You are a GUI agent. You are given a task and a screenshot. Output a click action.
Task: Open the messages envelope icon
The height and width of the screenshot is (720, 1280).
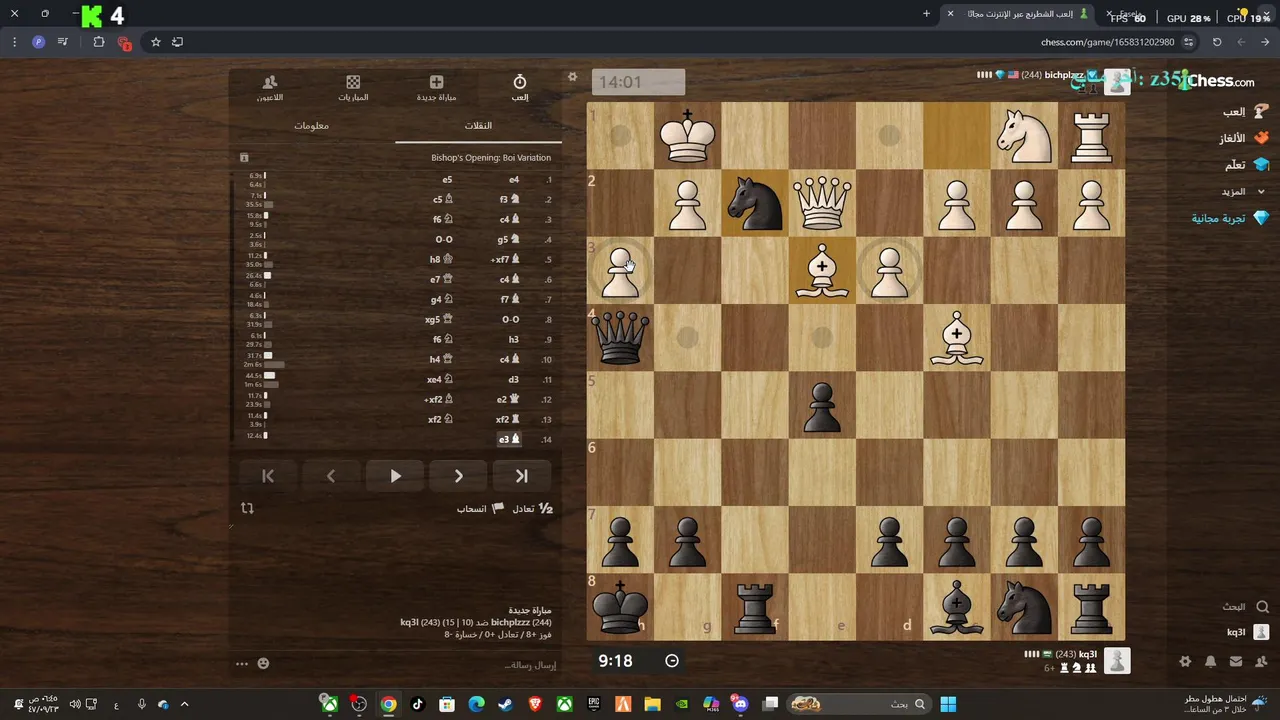pyautogui.click(x=1236, y=661)
